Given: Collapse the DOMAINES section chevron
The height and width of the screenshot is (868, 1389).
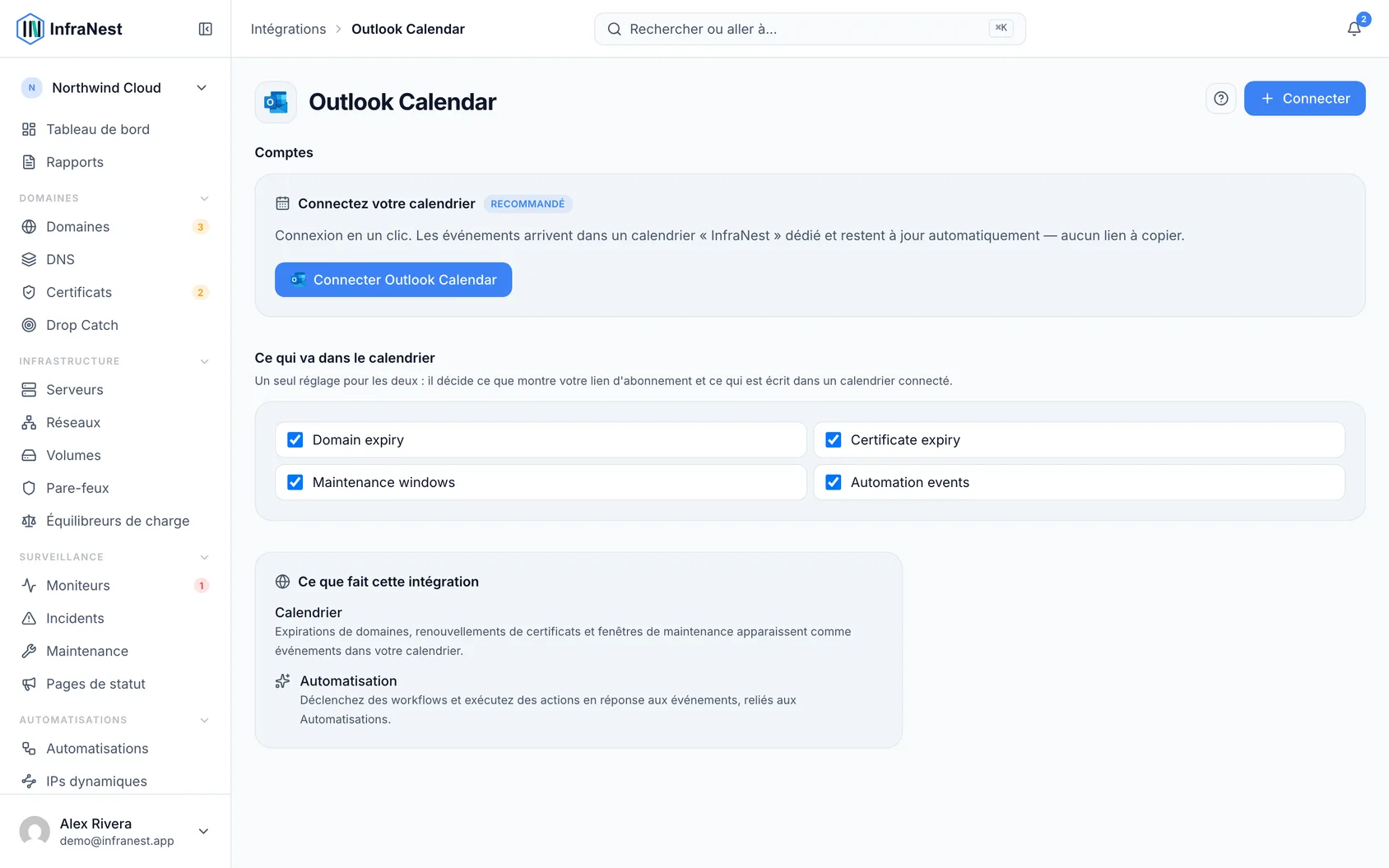Looking at the screenshot, I should point(204,198).
